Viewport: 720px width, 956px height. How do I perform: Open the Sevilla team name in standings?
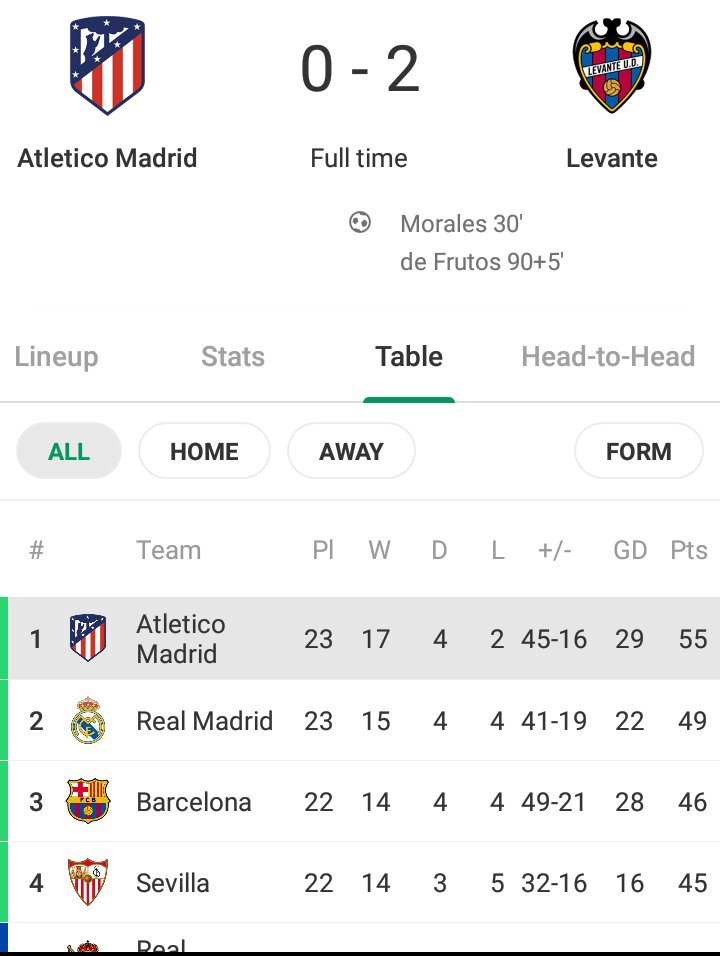pyautogui.click(x=173, y=883)
